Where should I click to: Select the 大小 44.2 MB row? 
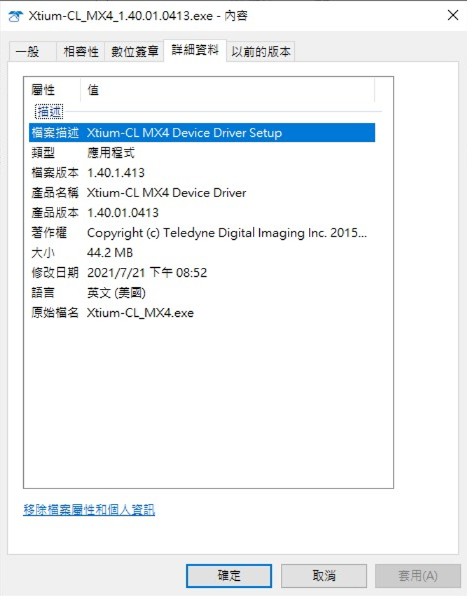pos(202,253)
